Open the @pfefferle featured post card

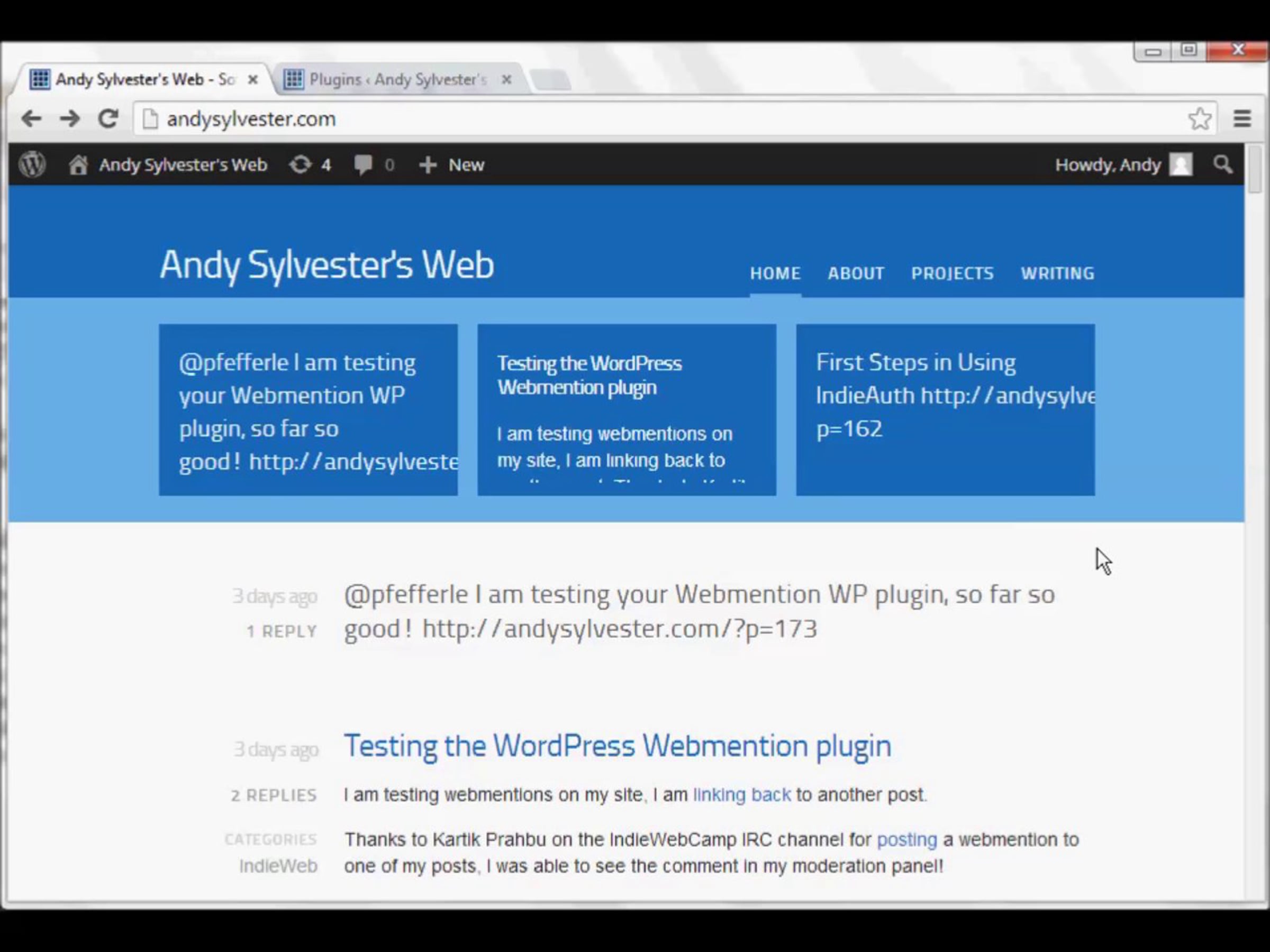[309, 410]
